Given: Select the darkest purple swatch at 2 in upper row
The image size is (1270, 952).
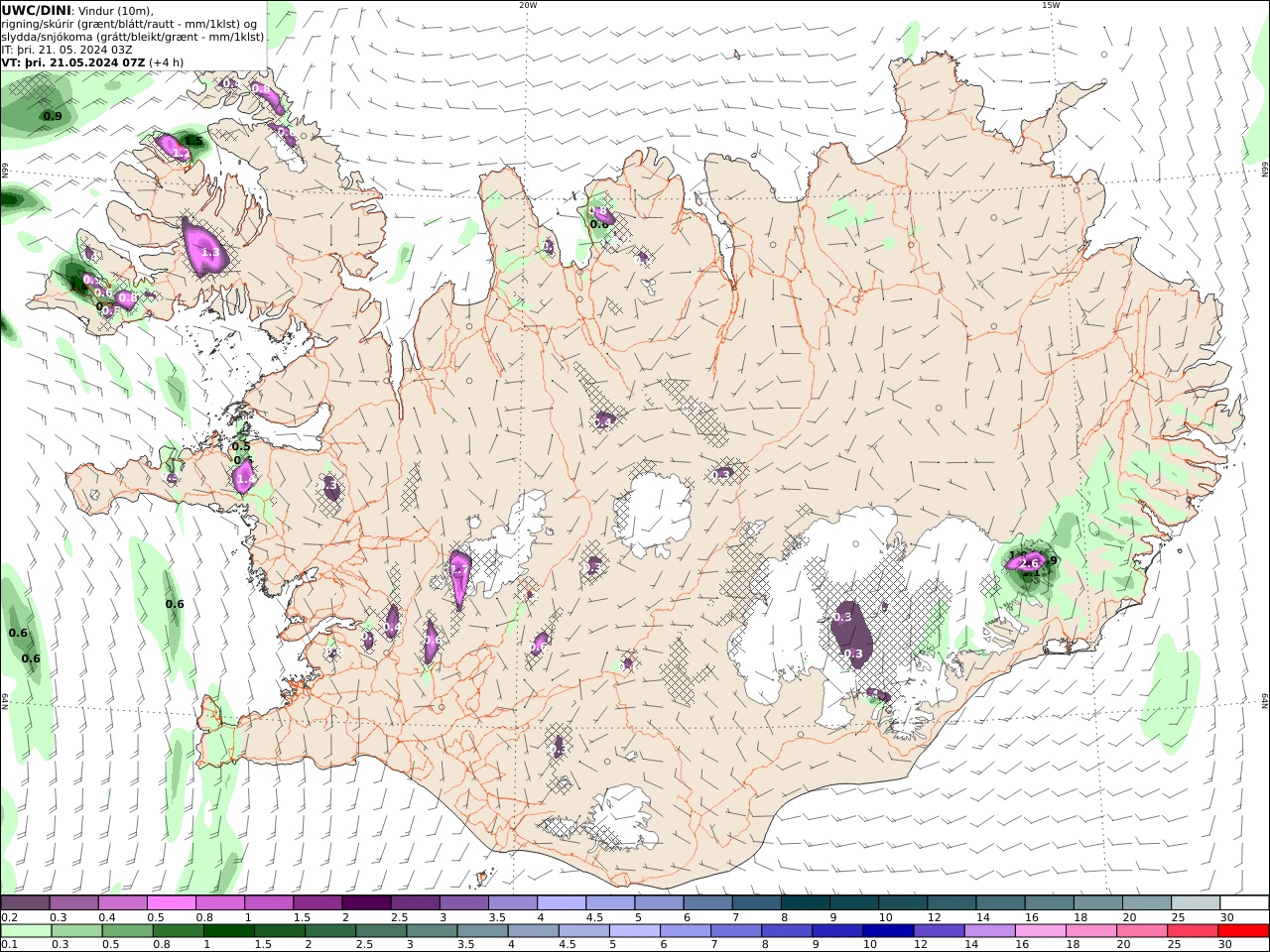Looking at the screenshot, I should pos(366,903).
